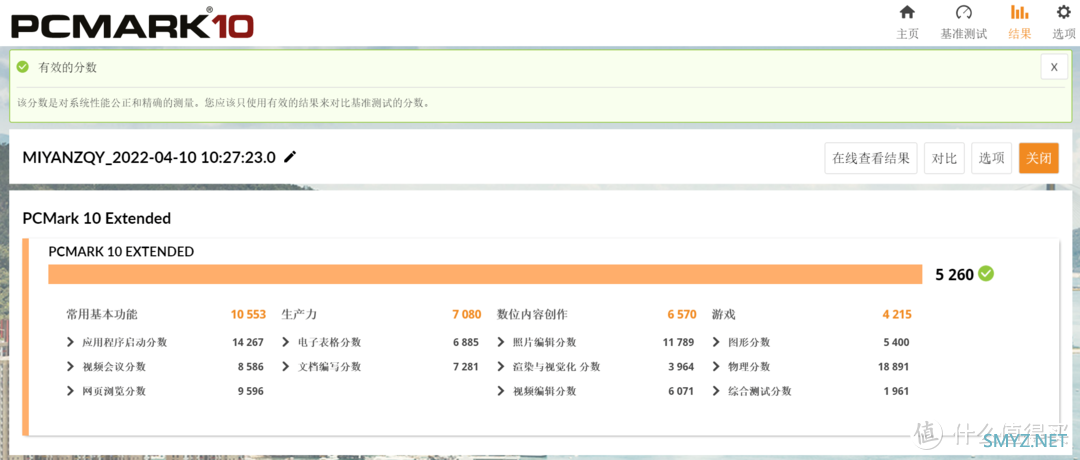The image size is (1080, 460).
Task: Switch to Benchmarks (基准测试) tab
Action: (964, 21)
